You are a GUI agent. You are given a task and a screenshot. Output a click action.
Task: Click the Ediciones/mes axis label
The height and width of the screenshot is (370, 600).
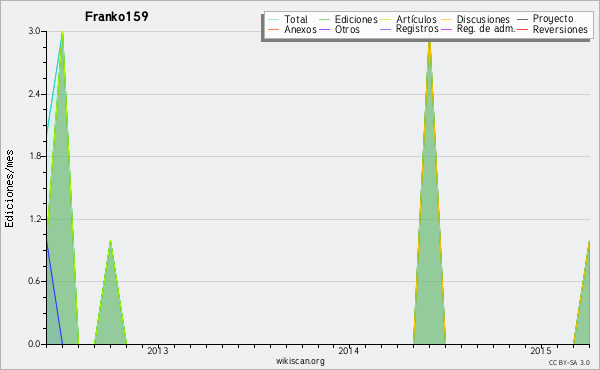(9, 189)
